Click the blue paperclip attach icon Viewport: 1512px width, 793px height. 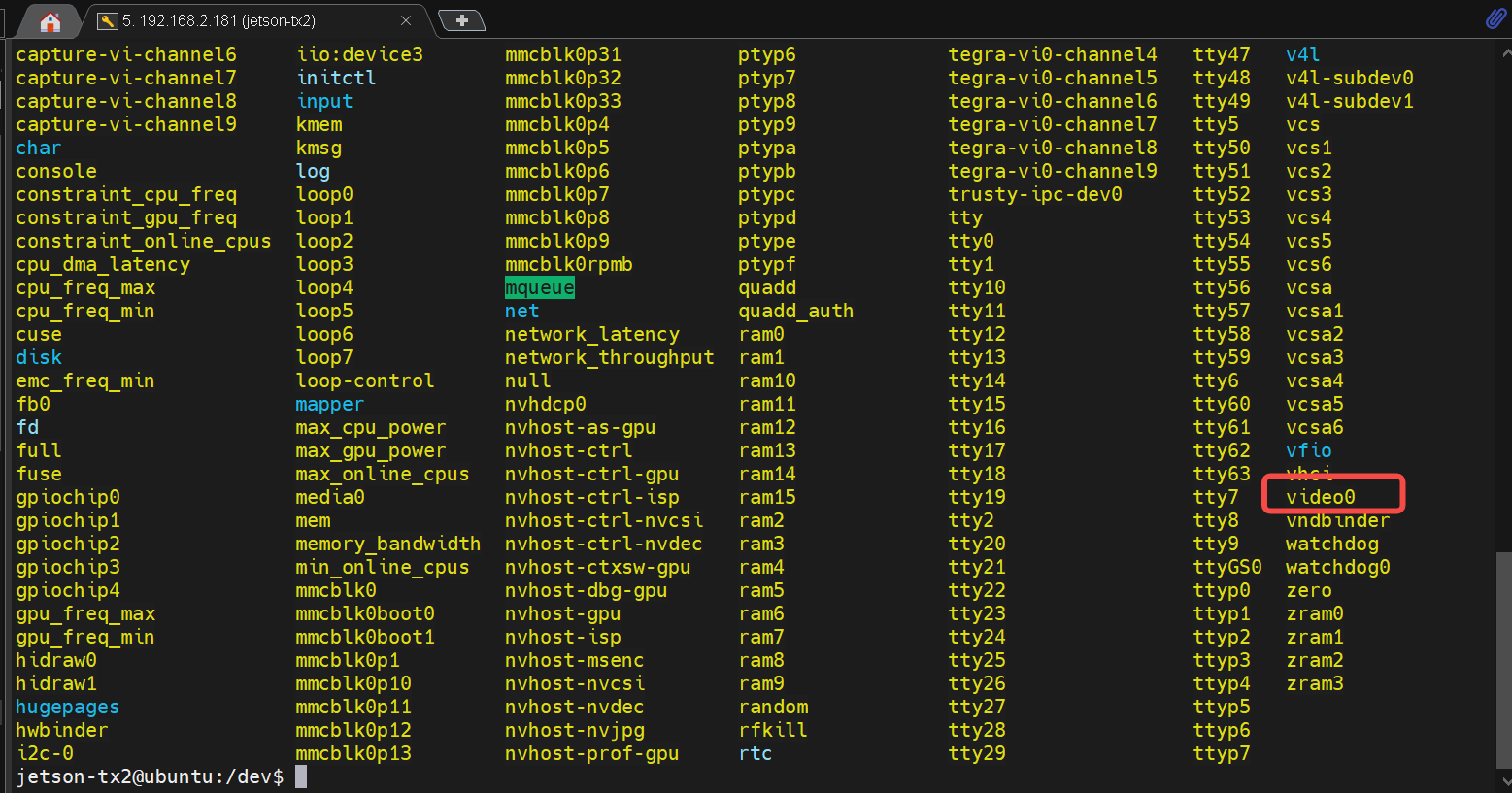pyautogui.click(x=1495, y=18)
